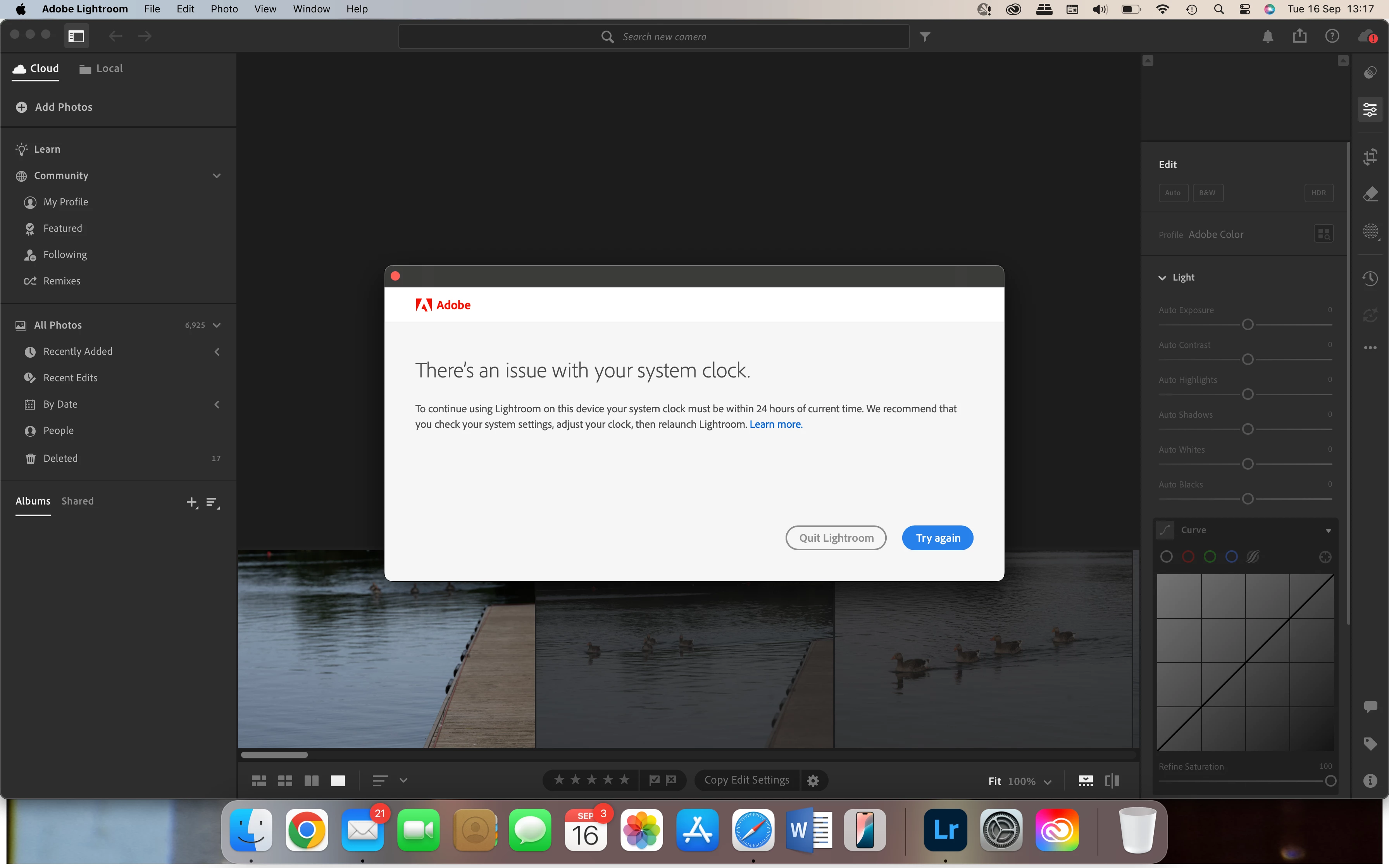This screenshot has height=868, width=1389.
Task: Select the Healing eraser tool
Action: click(x=1370, y=194)
